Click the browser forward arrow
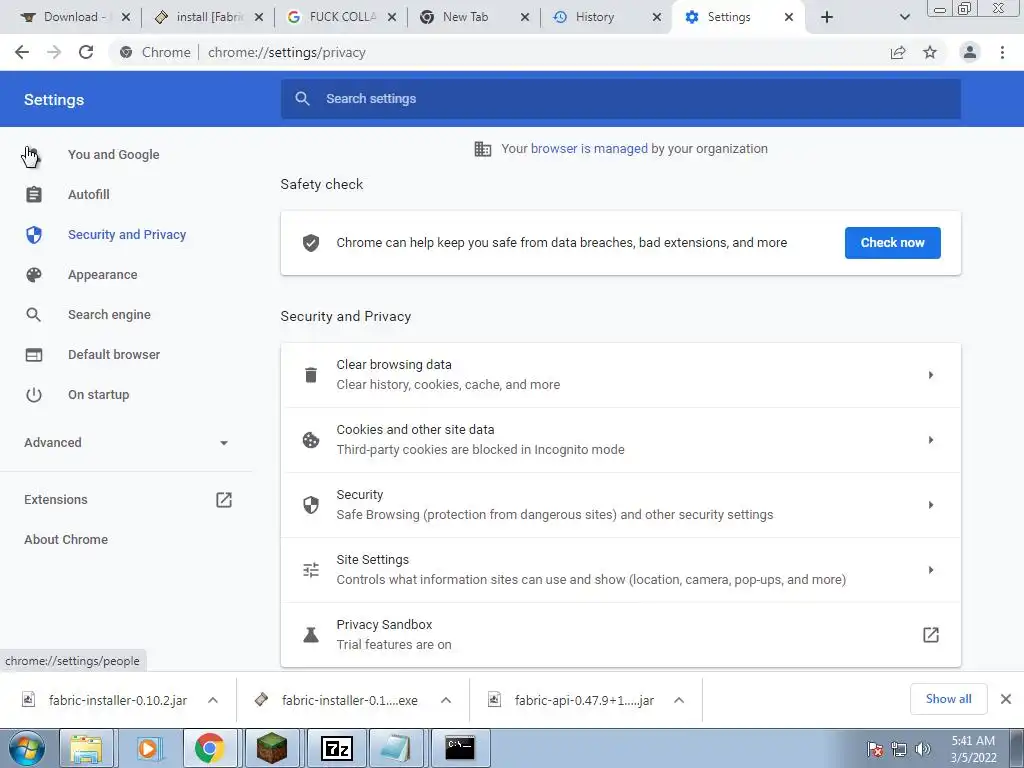 pos(54,52)
